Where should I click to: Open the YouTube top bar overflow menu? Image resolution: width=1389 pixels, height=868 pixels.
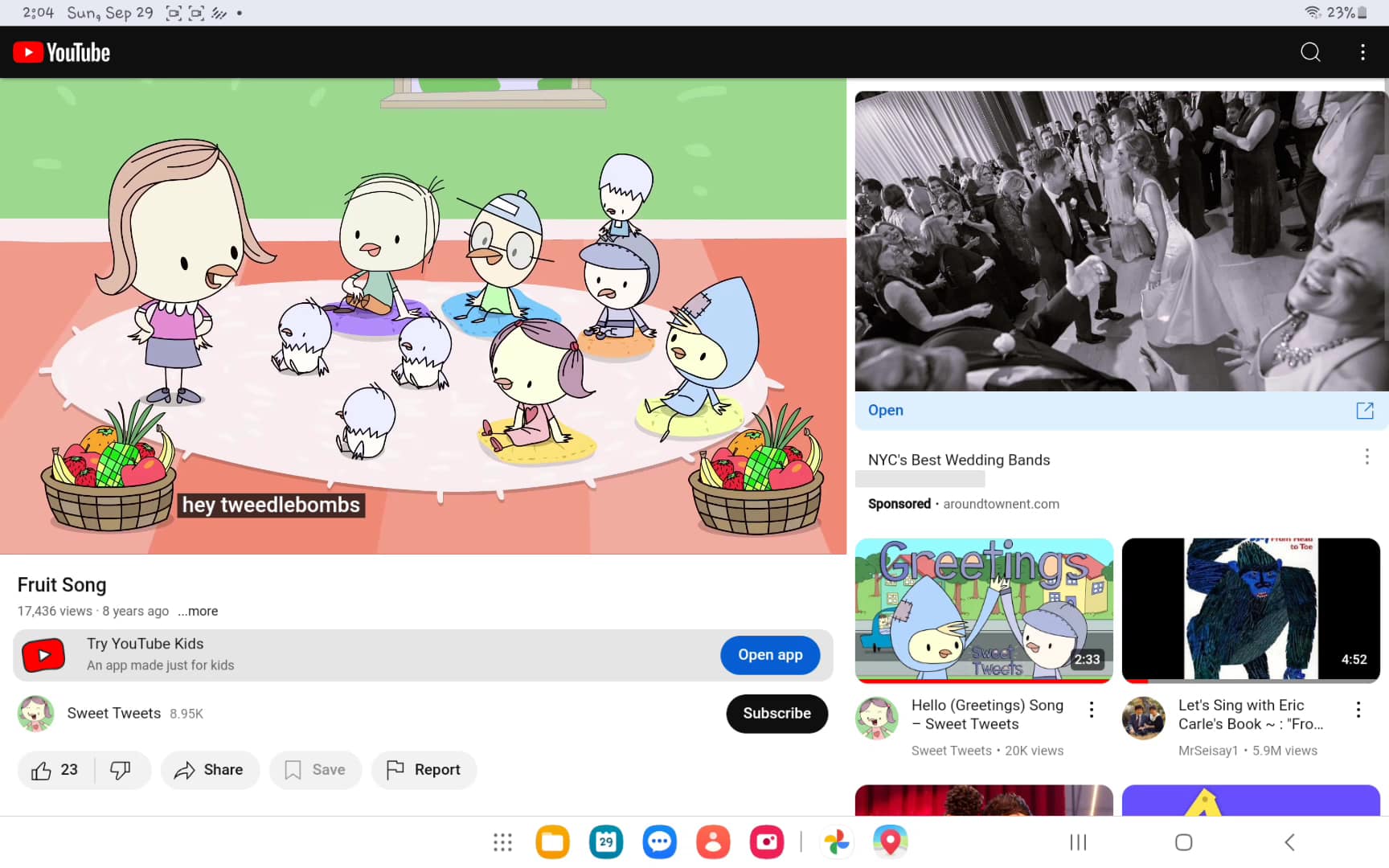click(x=1362, y=52)
